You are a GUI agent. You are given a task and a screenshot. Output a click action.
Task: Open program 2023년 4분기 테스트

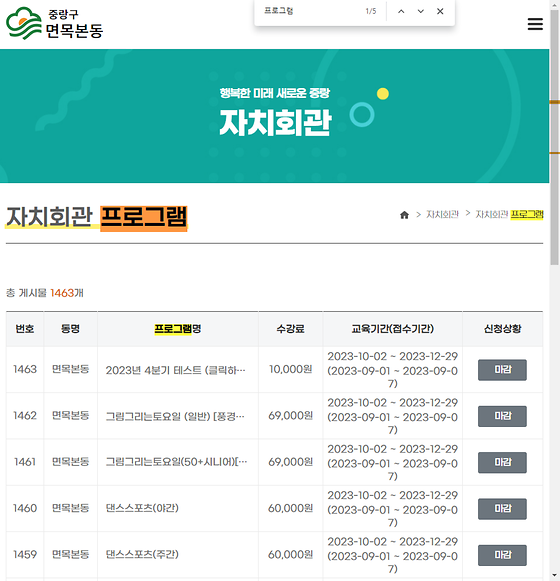pyautogui.click(x=175, y=370)
